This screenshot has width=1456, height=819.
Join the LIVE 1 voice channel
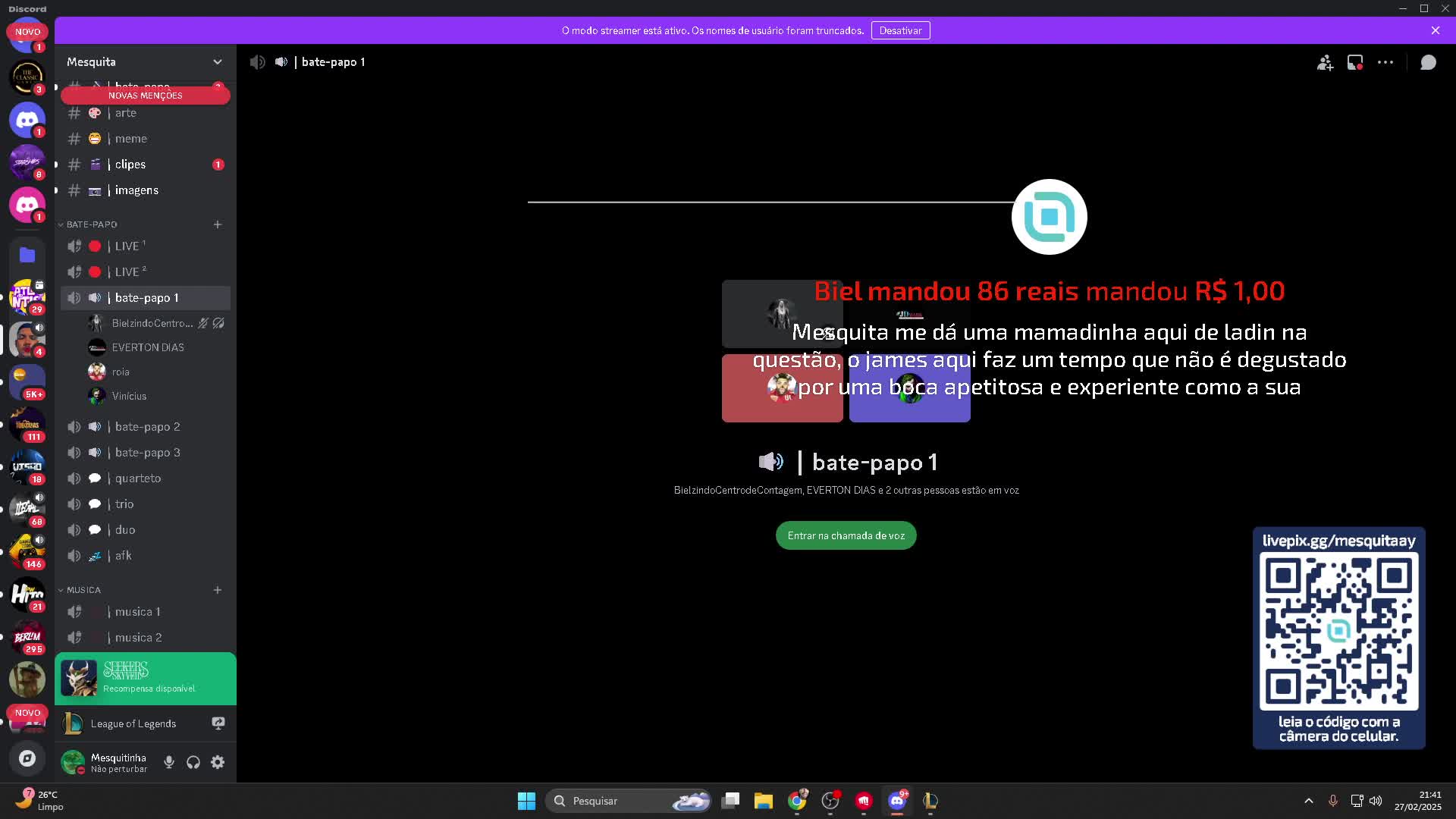pyautogui.click(x=145, y=246)
